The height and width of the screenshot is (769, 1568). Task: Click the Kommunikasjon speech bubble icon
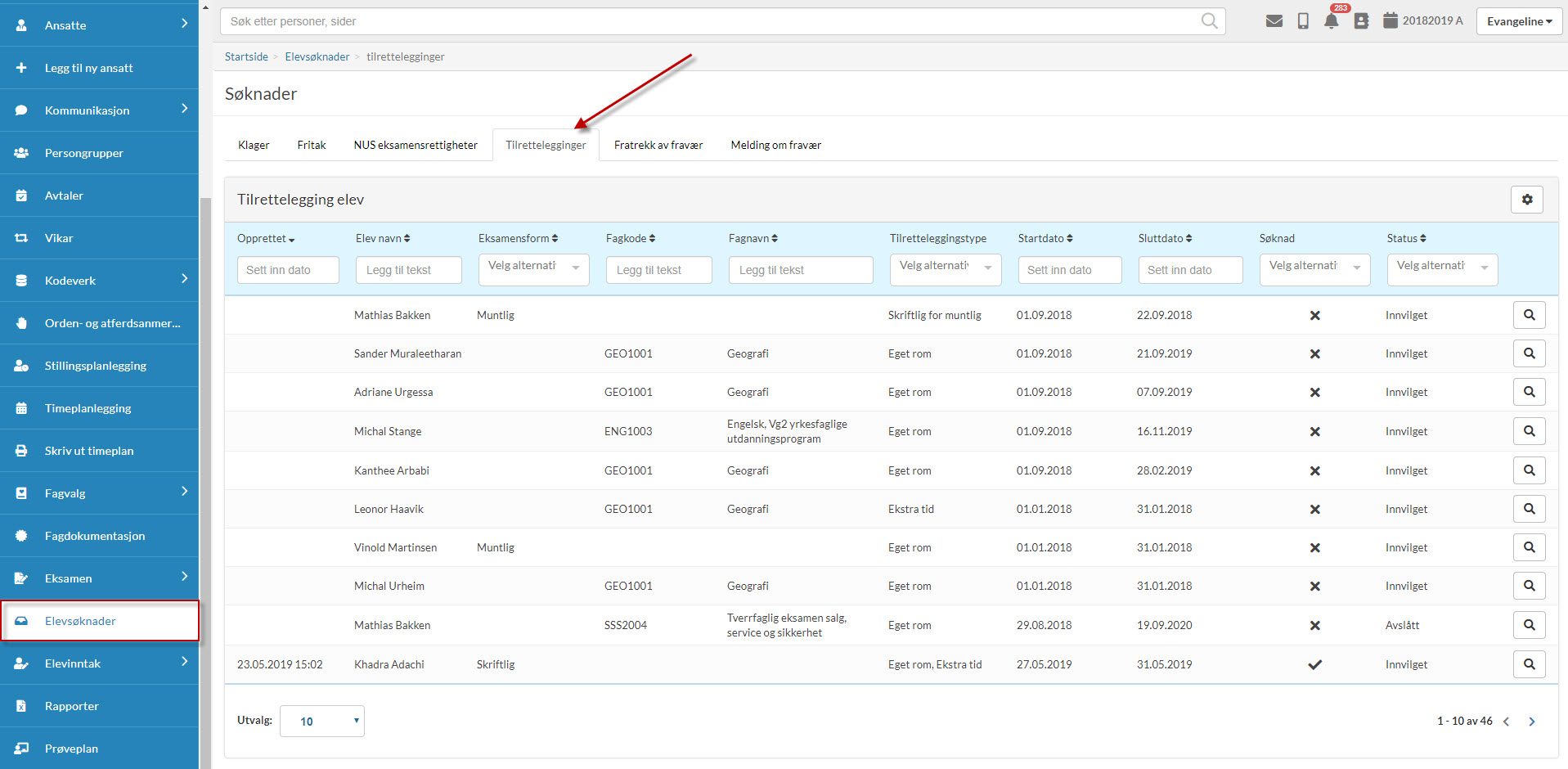pyautogui.click(x=21, y=110)
